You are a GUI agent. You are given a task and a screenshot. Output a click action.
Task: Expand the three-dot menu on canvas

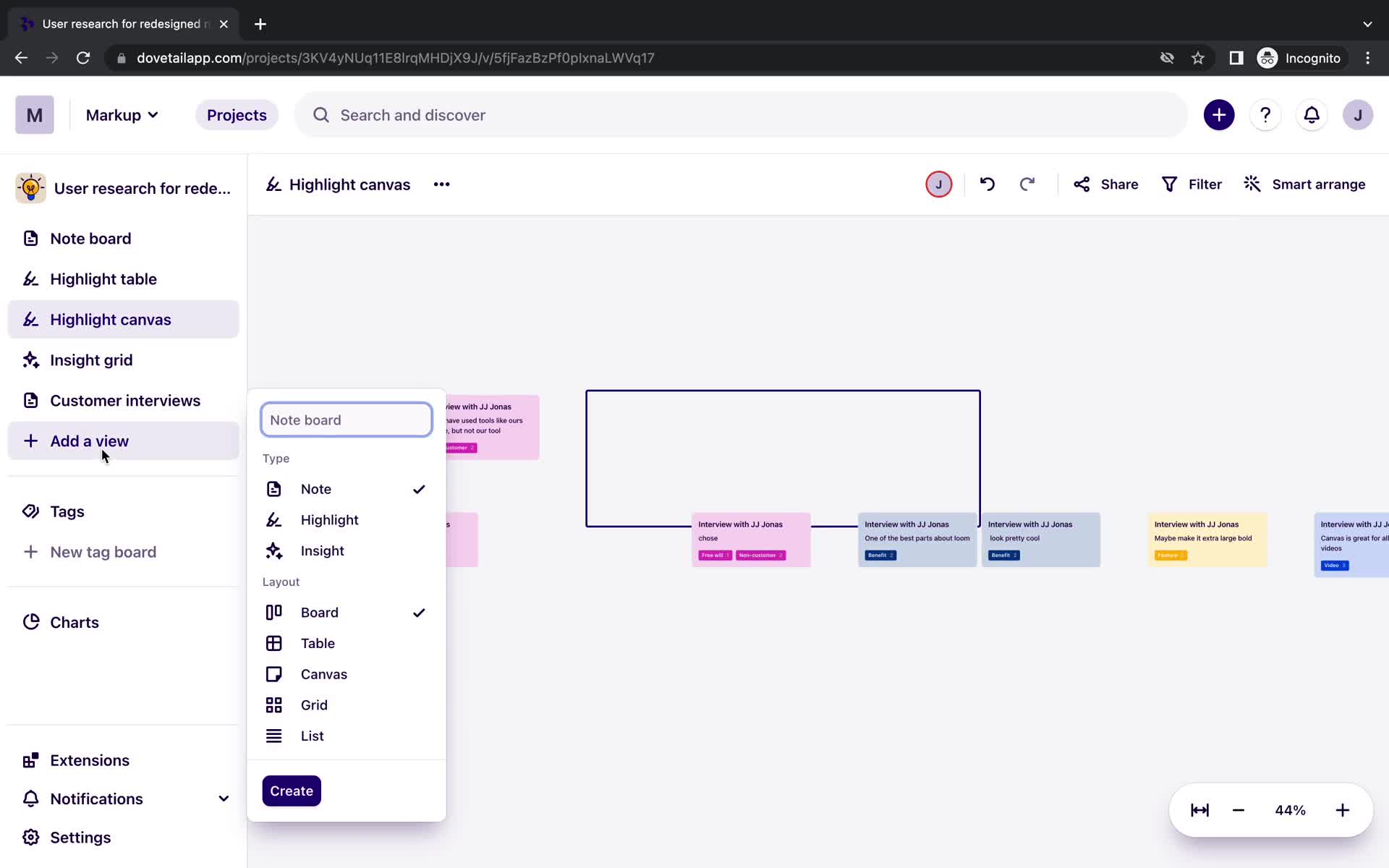(x=441, y=184)
